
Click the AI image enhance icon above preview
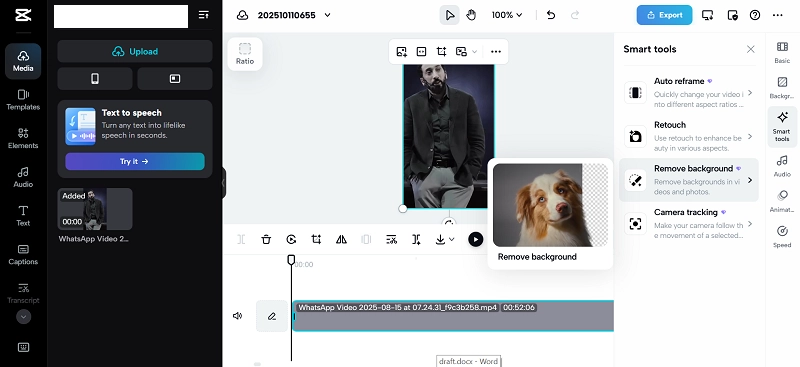402,52
